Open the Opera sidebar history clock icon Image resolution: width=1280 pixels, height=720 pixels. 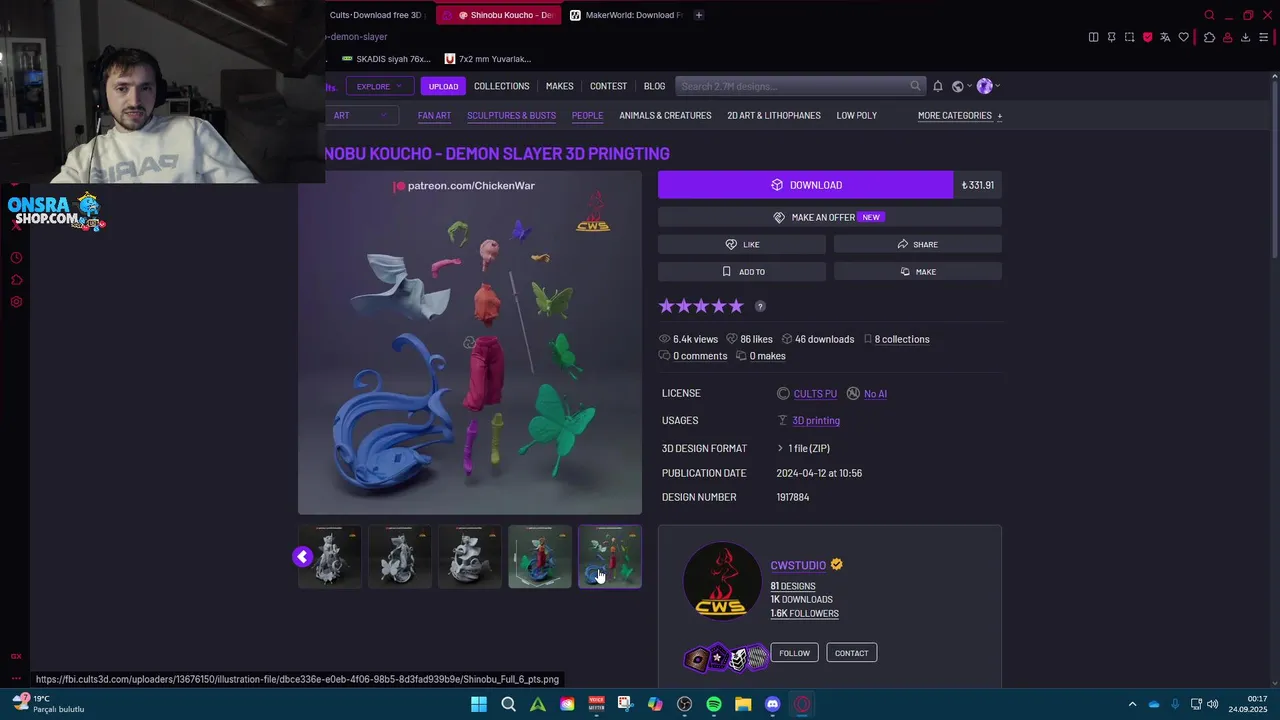pyautogui.click(x=16, y=258)
